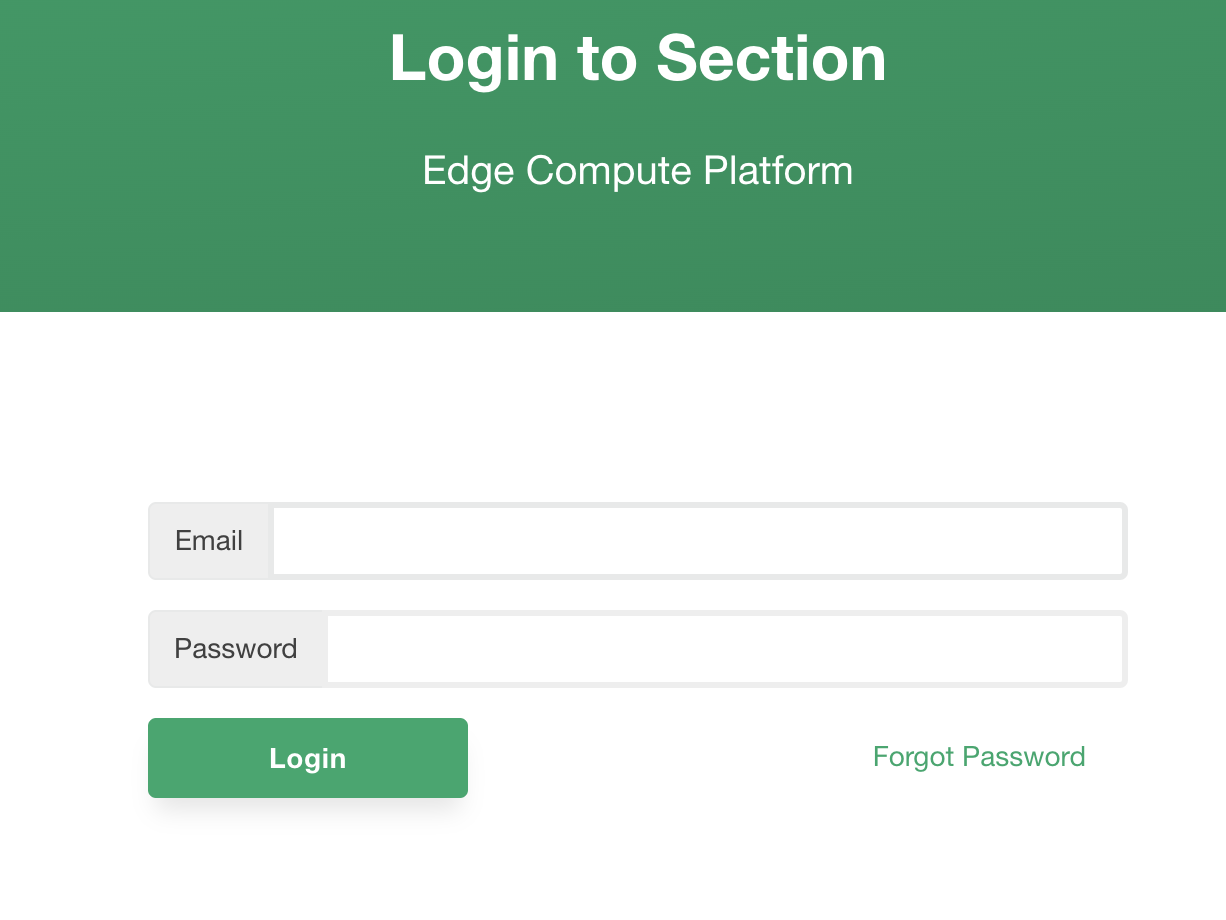Select the word "Edge" in the subtitle
The height and width of the screenshot is (920, 1226).
[x=469, y=171]
